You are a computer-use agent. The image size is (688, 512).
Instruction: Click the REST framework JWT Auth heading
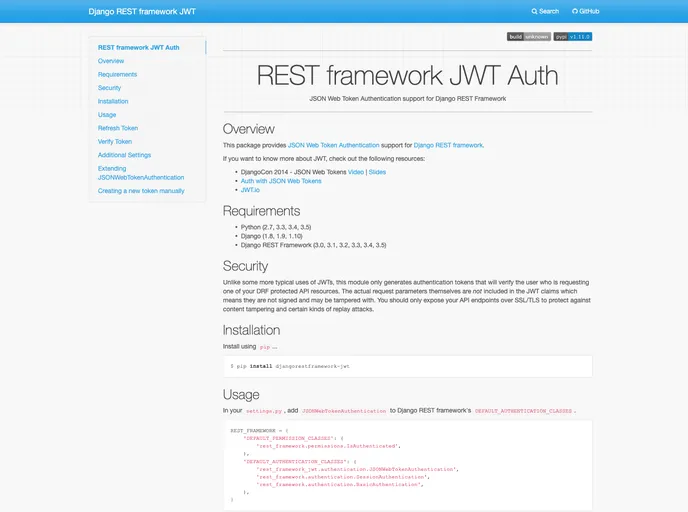coord(408,75)
